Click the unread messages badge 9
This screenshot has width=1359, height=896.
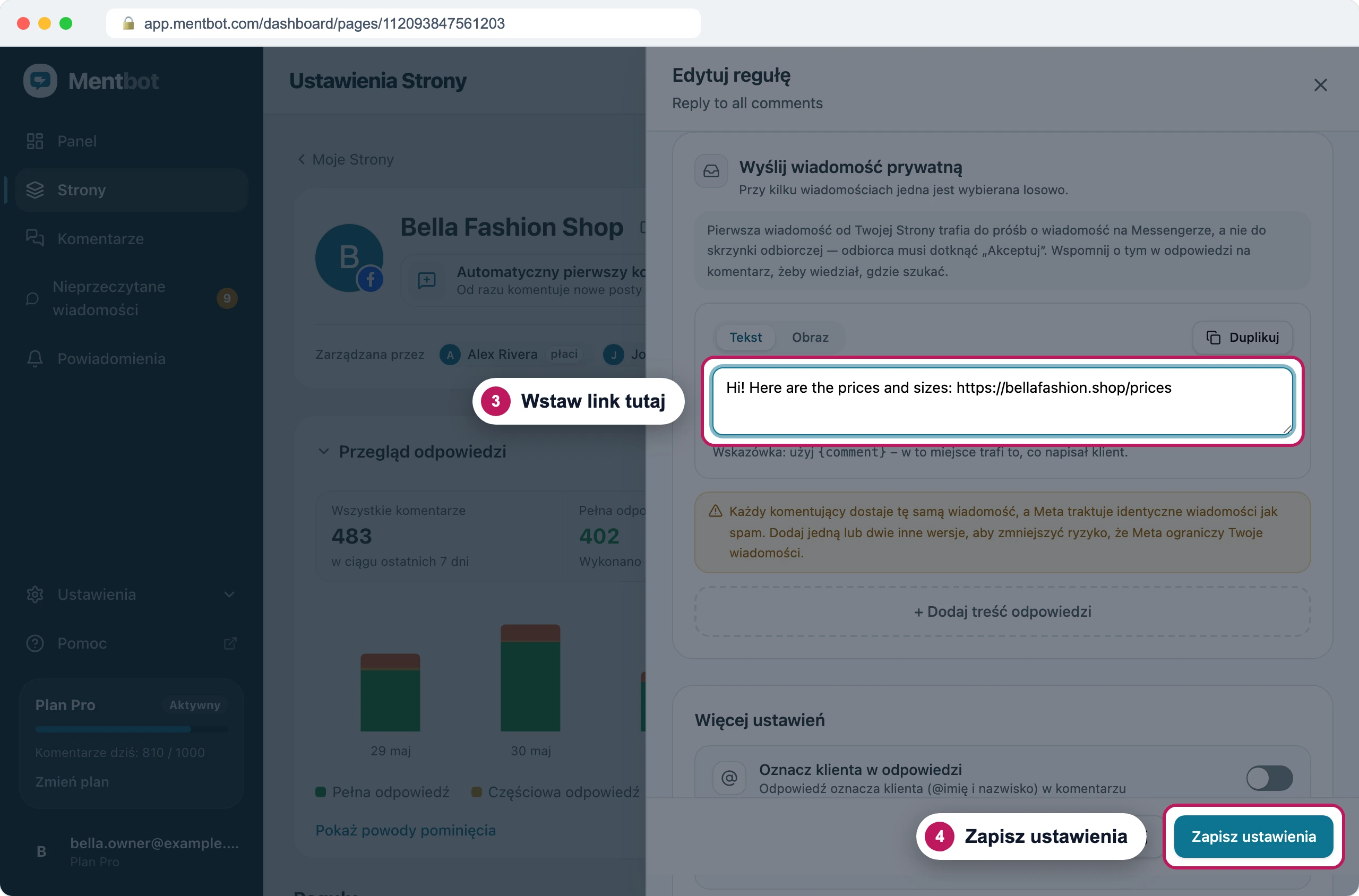tap(227, 298)
